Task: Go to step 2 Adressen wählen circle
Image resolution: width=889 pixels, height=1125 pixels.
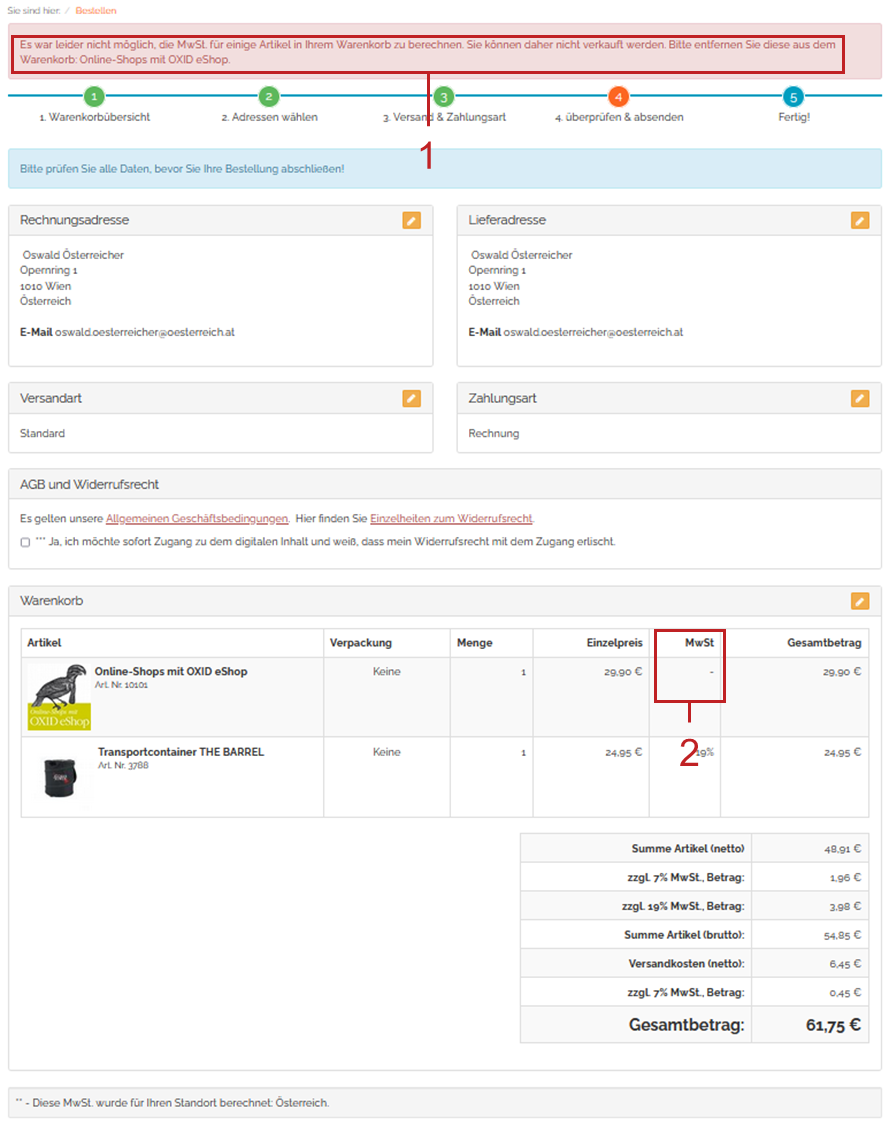Action: point(268,97)
